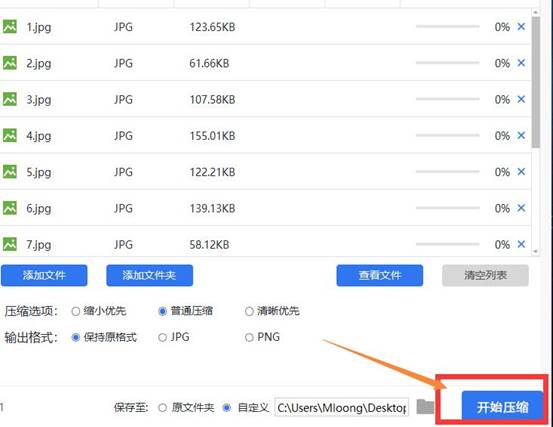The height and width of the screenshot is (427, 553).
Task: Click the image icon beside 2.jpg
Action: (10, 63)
